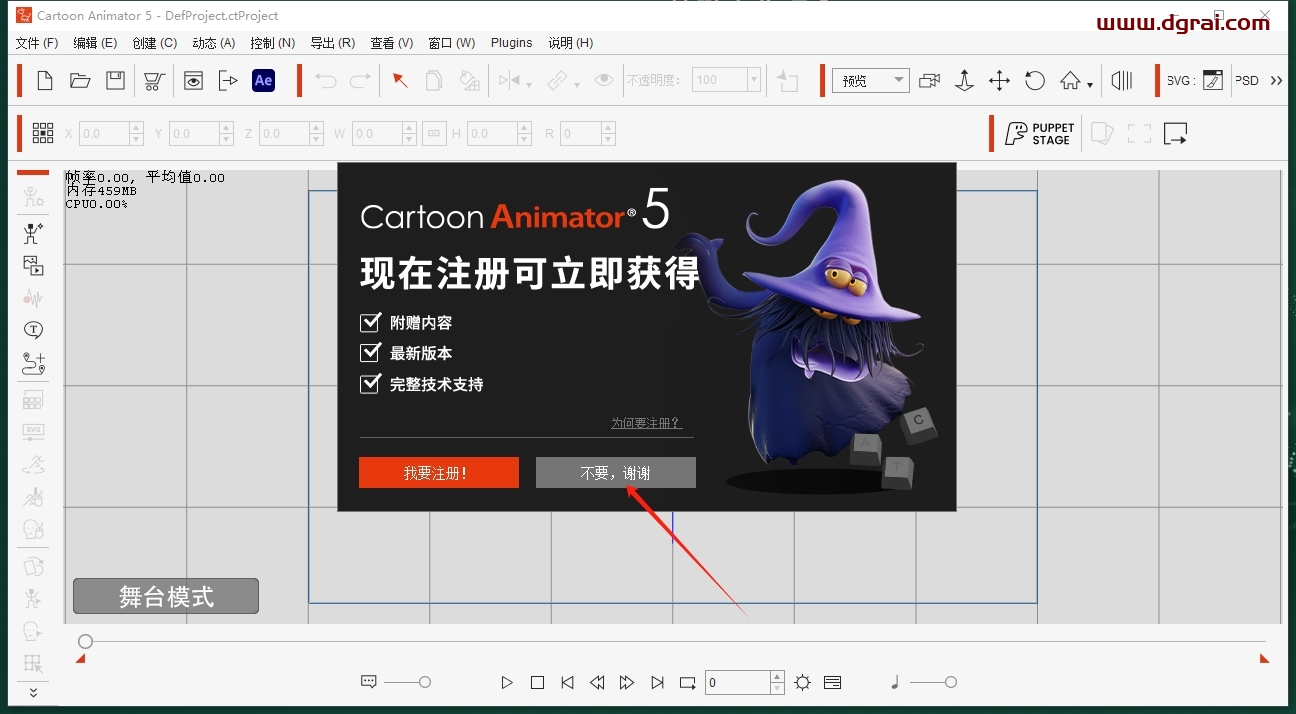Click the 不要，谢谢 button

[615, 472]
